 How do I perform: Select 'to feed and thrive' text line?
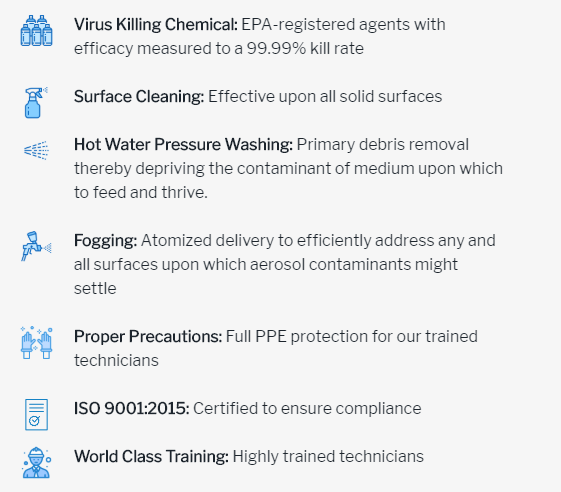(141, 193)
